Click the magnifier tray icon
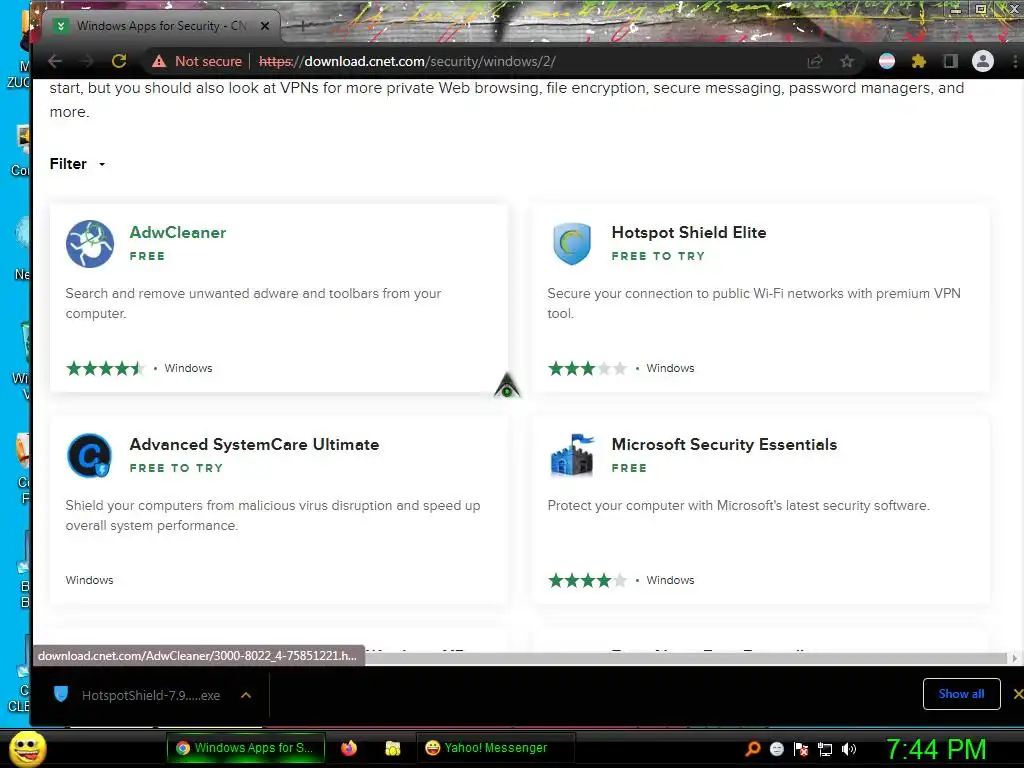This screenshot has height=768, width=1024. tap(752, 749)
